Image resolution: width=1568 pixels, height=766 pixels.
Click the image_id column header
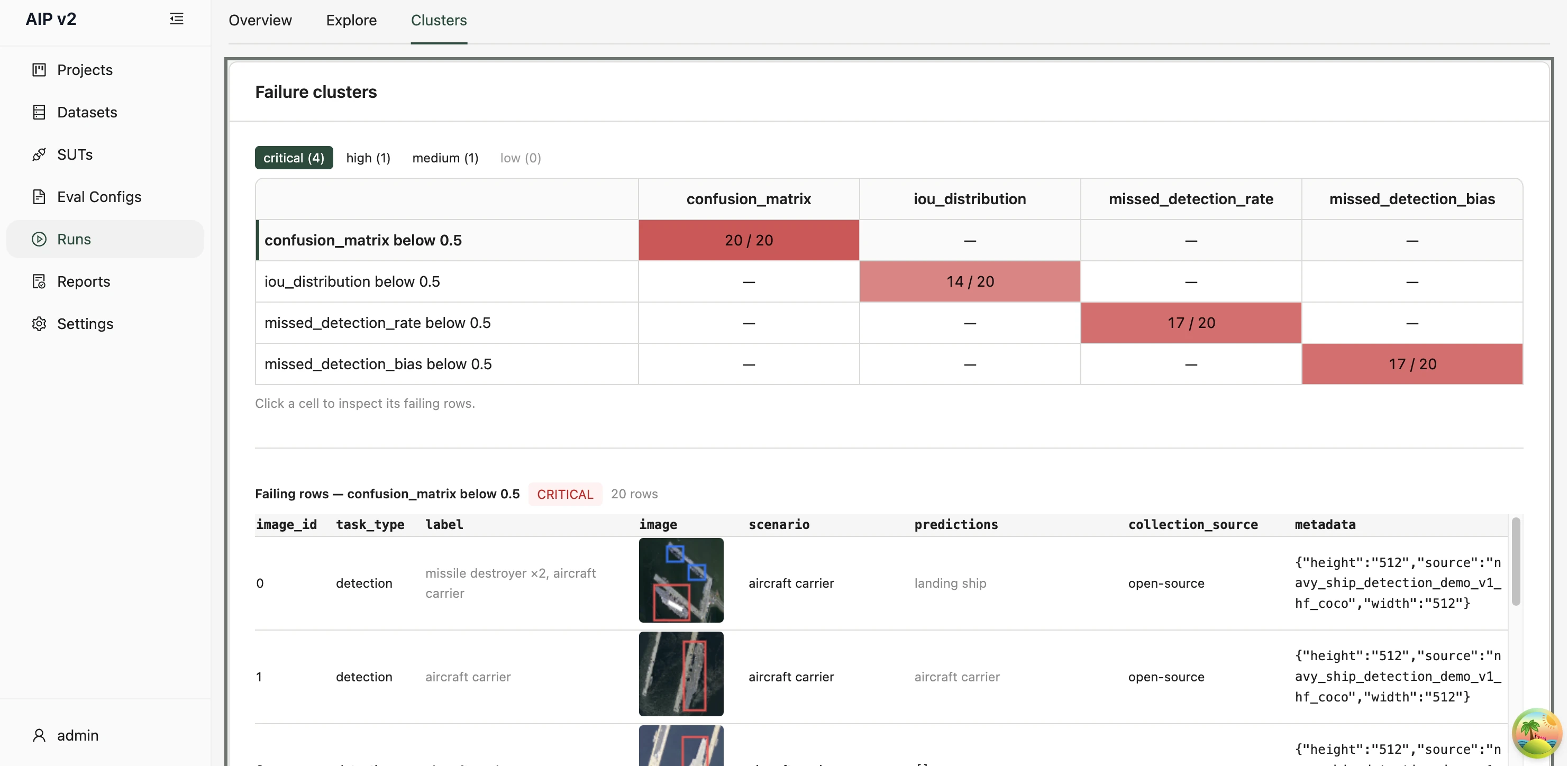click(x=287, y=525)
